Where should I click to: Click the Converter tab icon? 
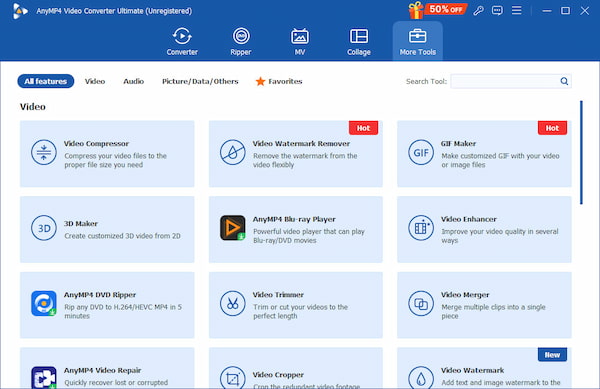point(182,36)
